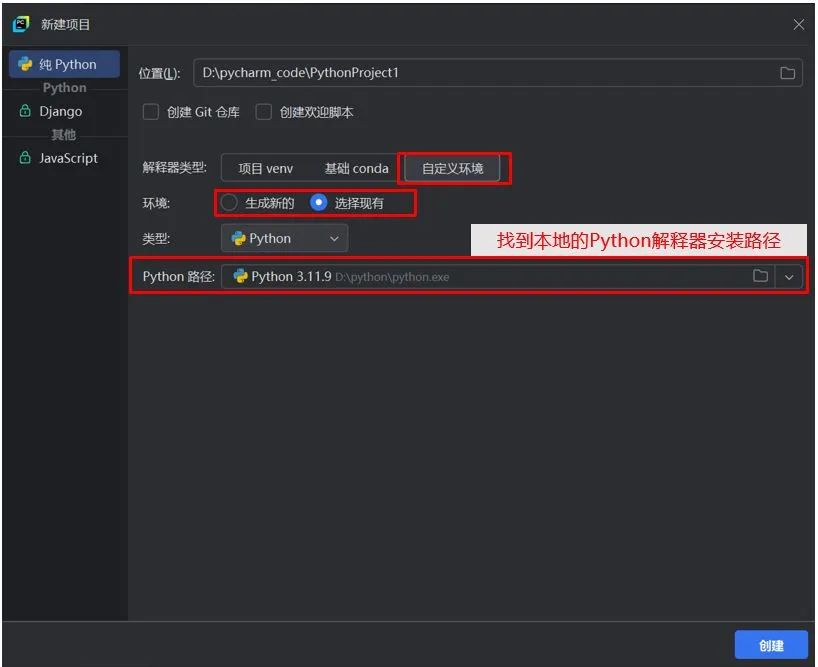Switch to the 基础 conda interpreter tab
818x667 pixels.
[356, 168]
